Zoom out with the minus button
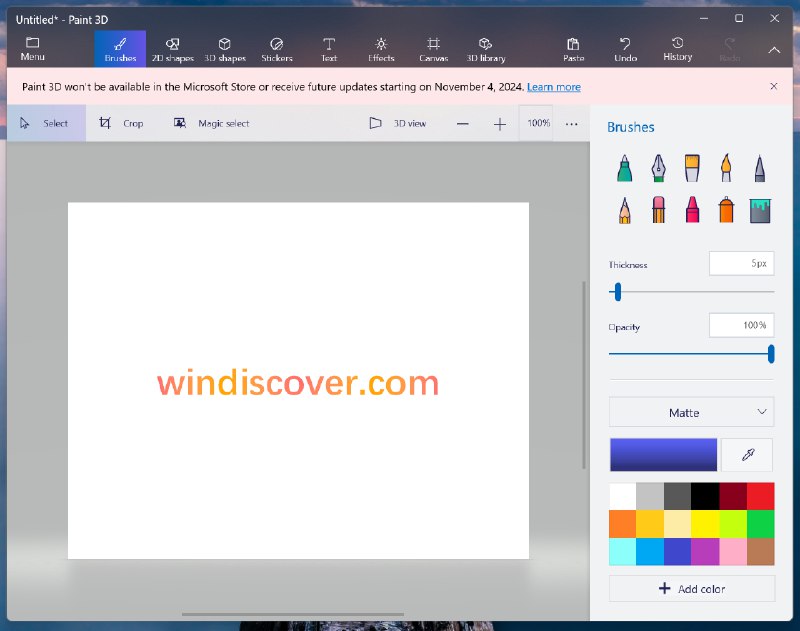Image resolution: width=800 pixels, height=631 pixels. (x=462, y=123)
